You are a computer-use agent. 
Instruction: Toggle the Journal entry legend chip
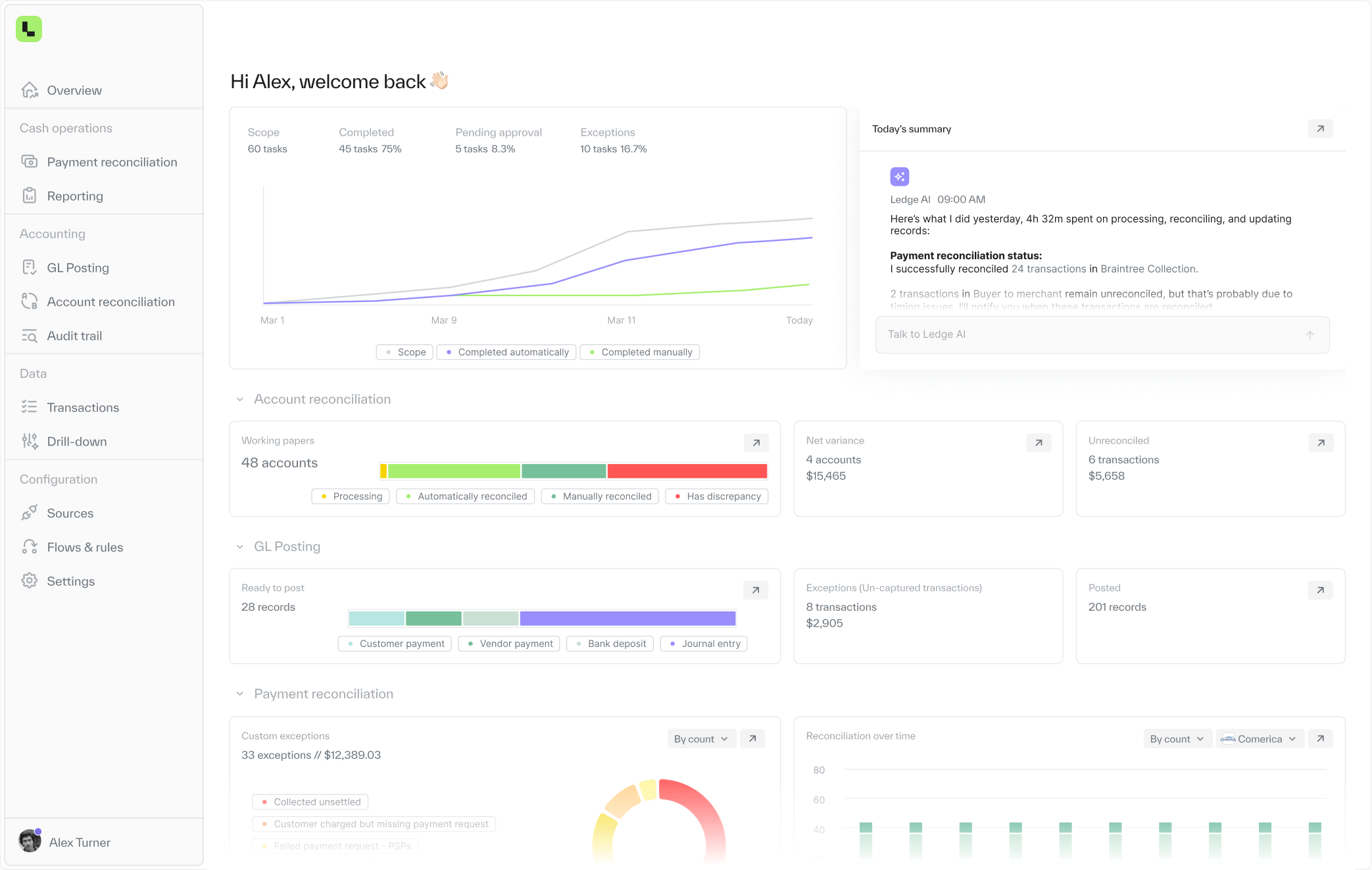tap(704, 644)
